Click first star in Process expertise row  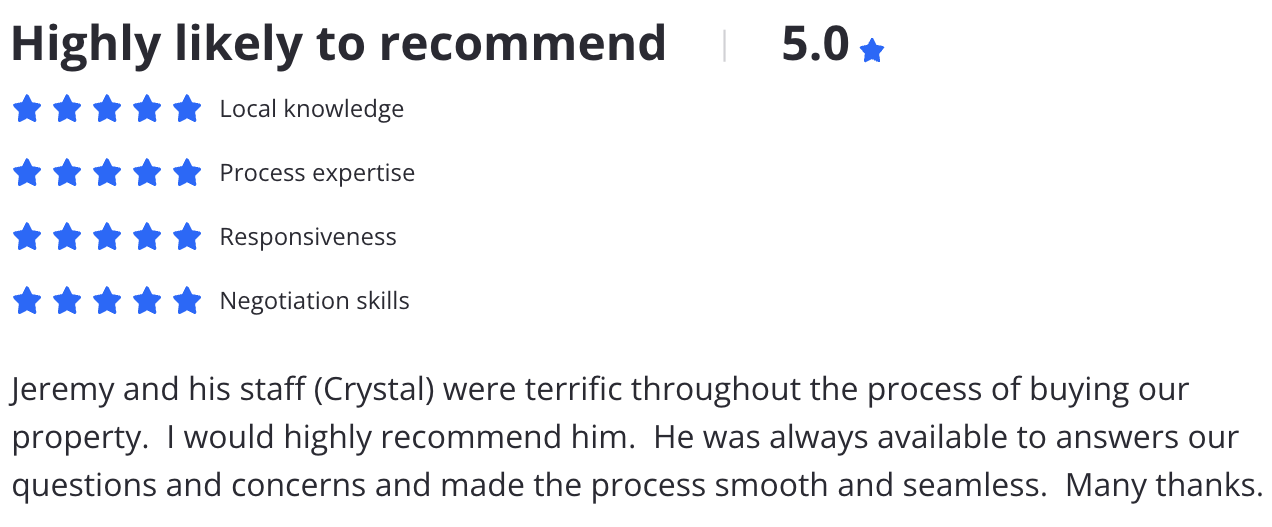coord(27,173)
